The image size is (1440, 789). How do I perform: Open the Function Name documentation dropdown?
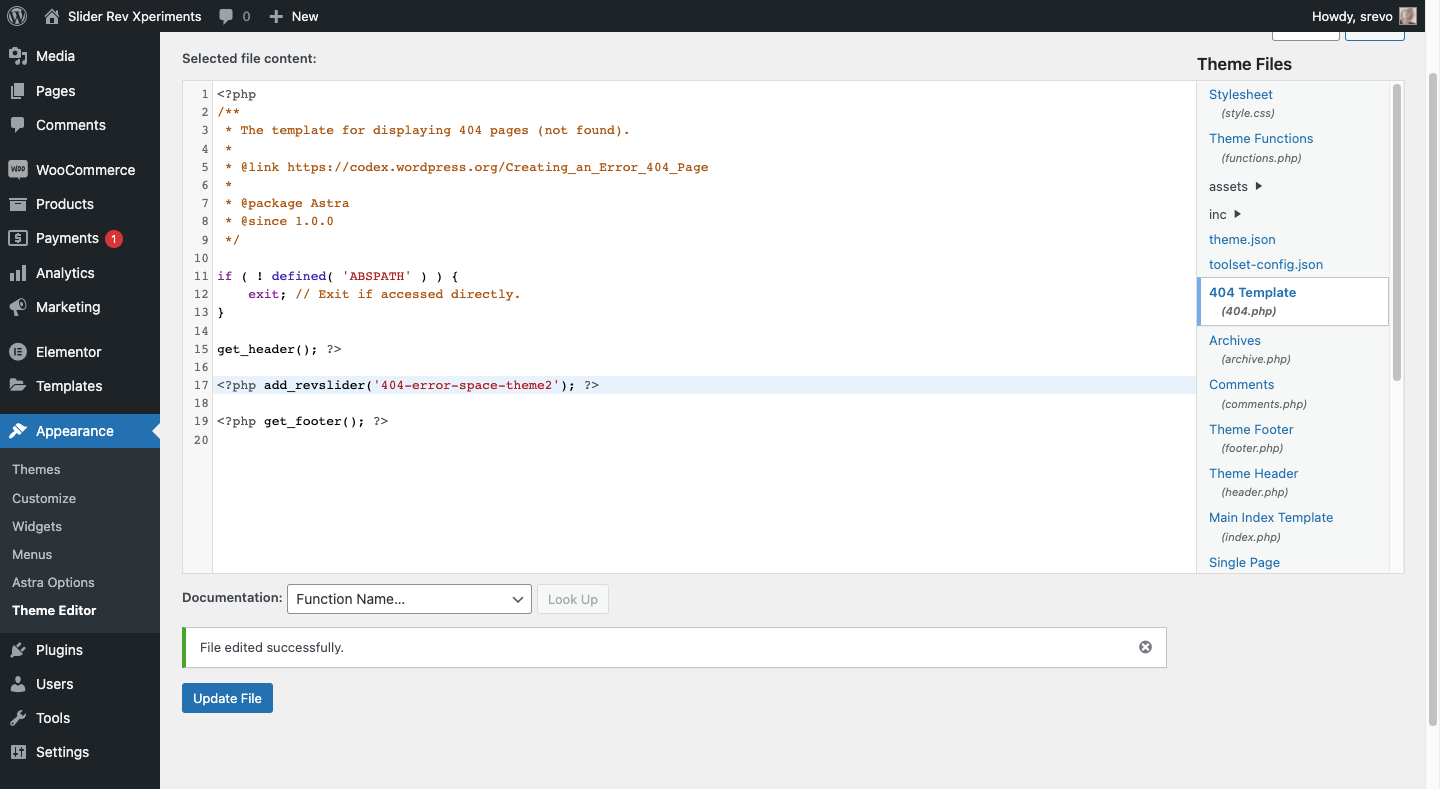[409, 599]
